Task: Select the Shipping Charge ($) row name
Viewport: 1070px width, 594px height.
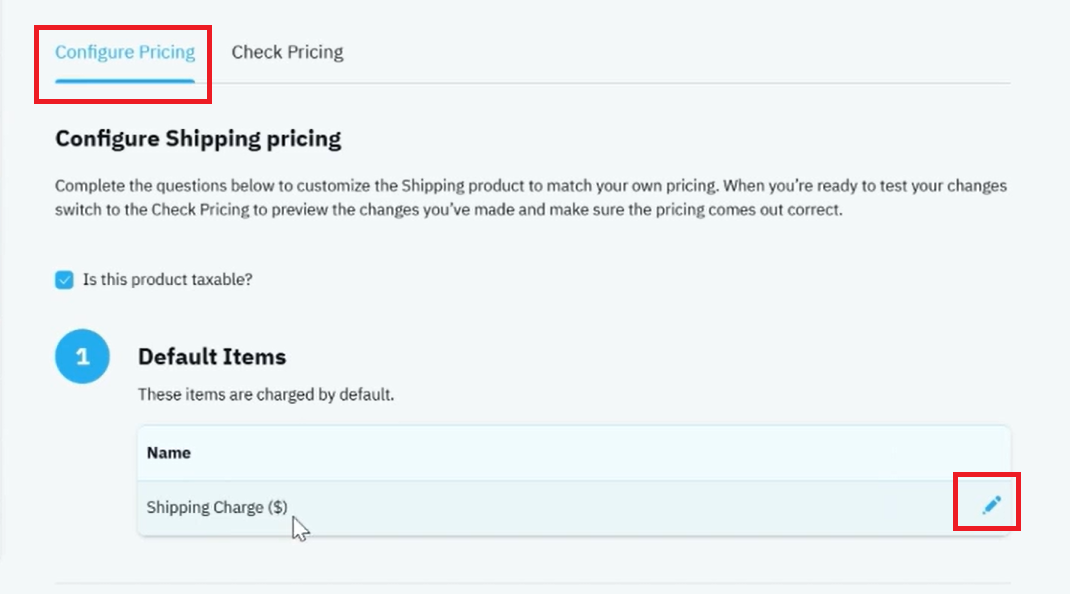Action: (217, 507)
